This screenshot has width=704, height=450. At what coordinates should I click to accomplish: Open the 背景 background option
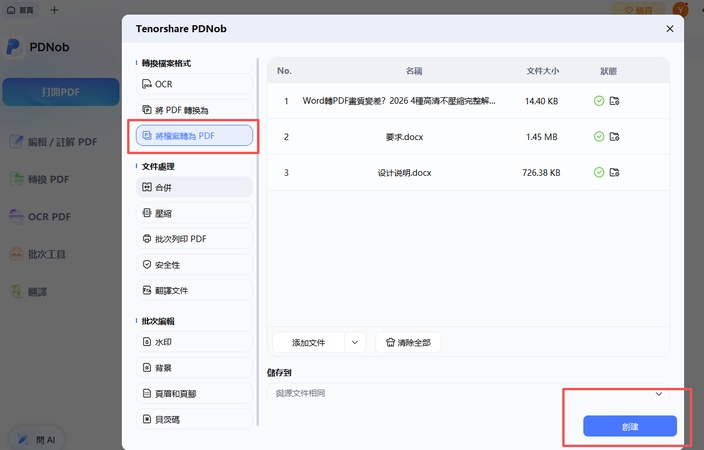coord(194,368)
